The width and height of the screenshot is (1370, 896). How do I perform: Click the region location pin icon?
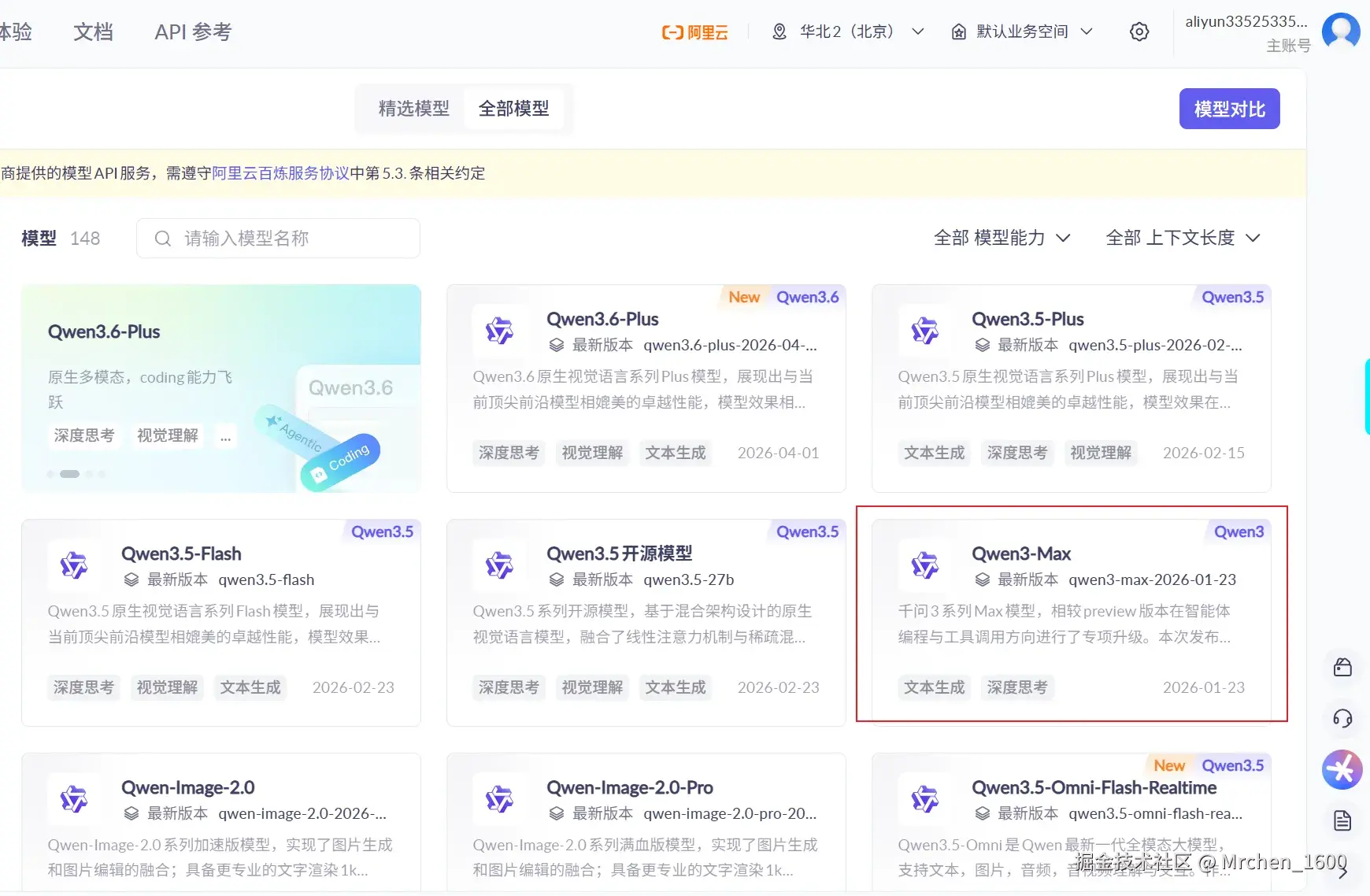pyautogui.click(x=779, y=31)
